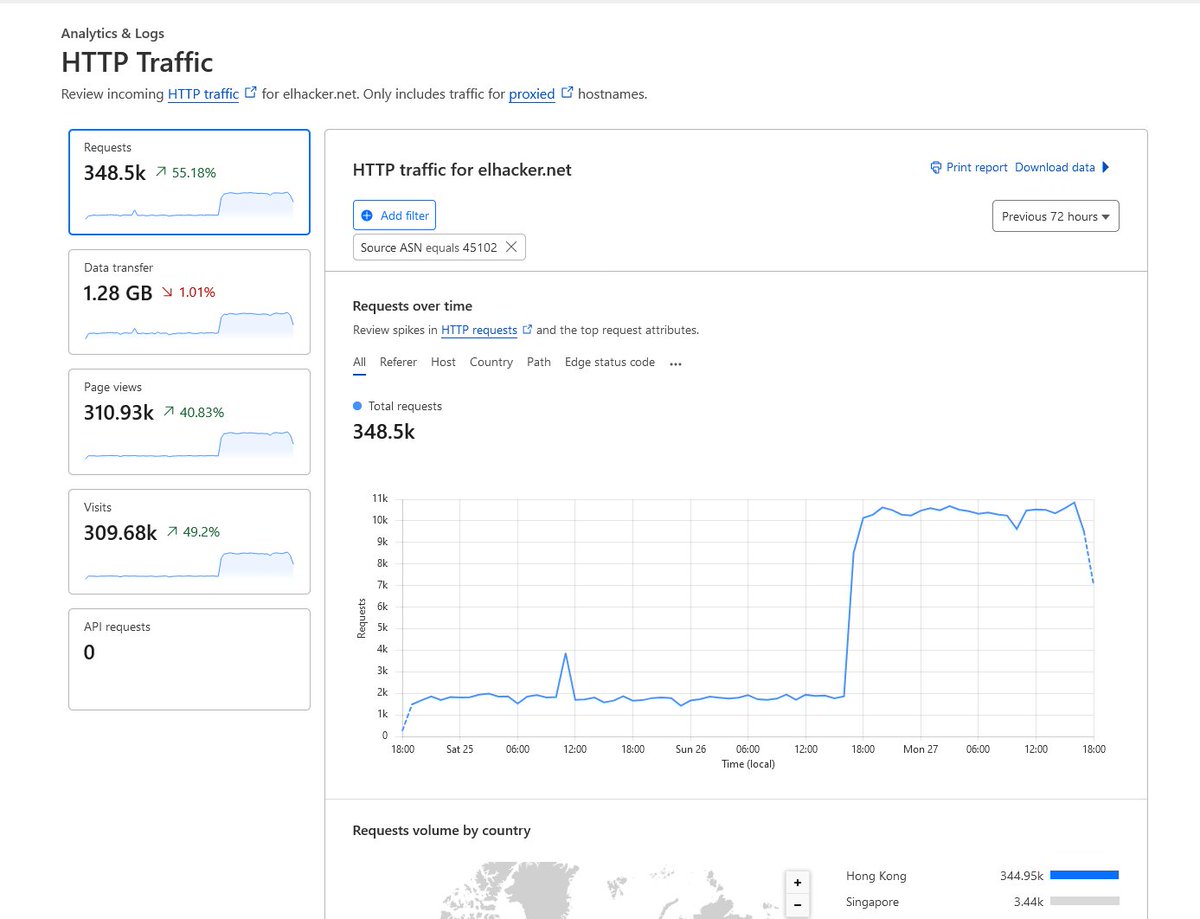Viewport: 1200px width, 919px height.
Task: Select the Edge status code tab
Action: [609, 362]
